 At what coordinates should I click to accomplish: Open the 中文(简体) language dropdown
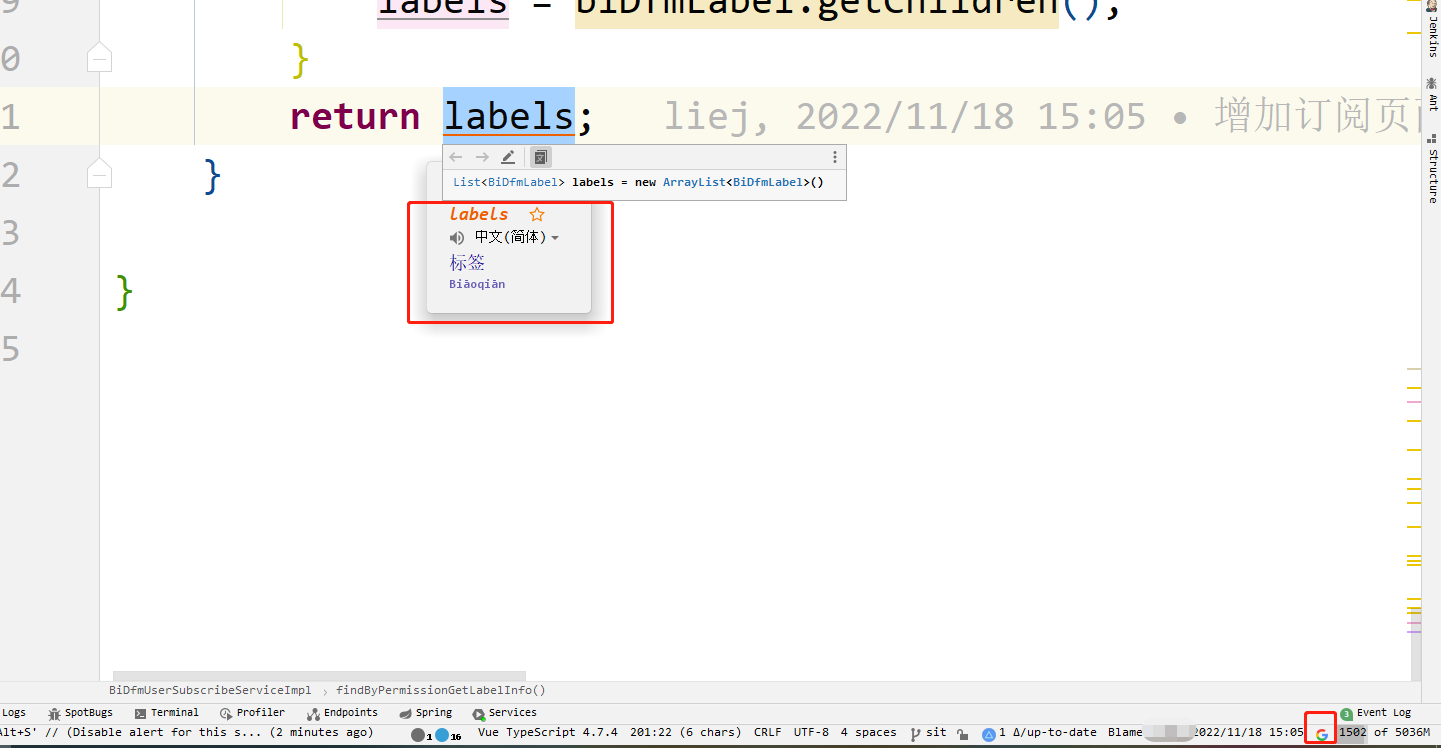coord(516,237)
